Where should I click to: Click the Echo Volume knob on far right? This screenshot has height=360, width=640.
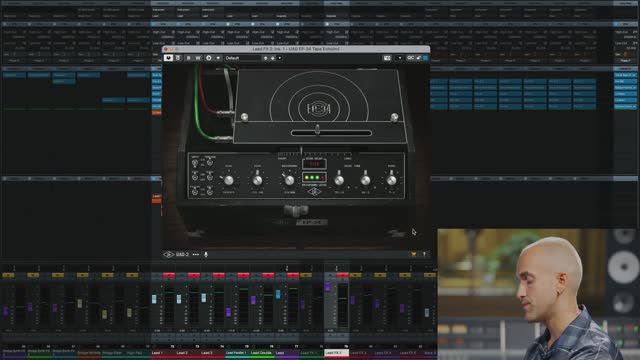[391, 180]
